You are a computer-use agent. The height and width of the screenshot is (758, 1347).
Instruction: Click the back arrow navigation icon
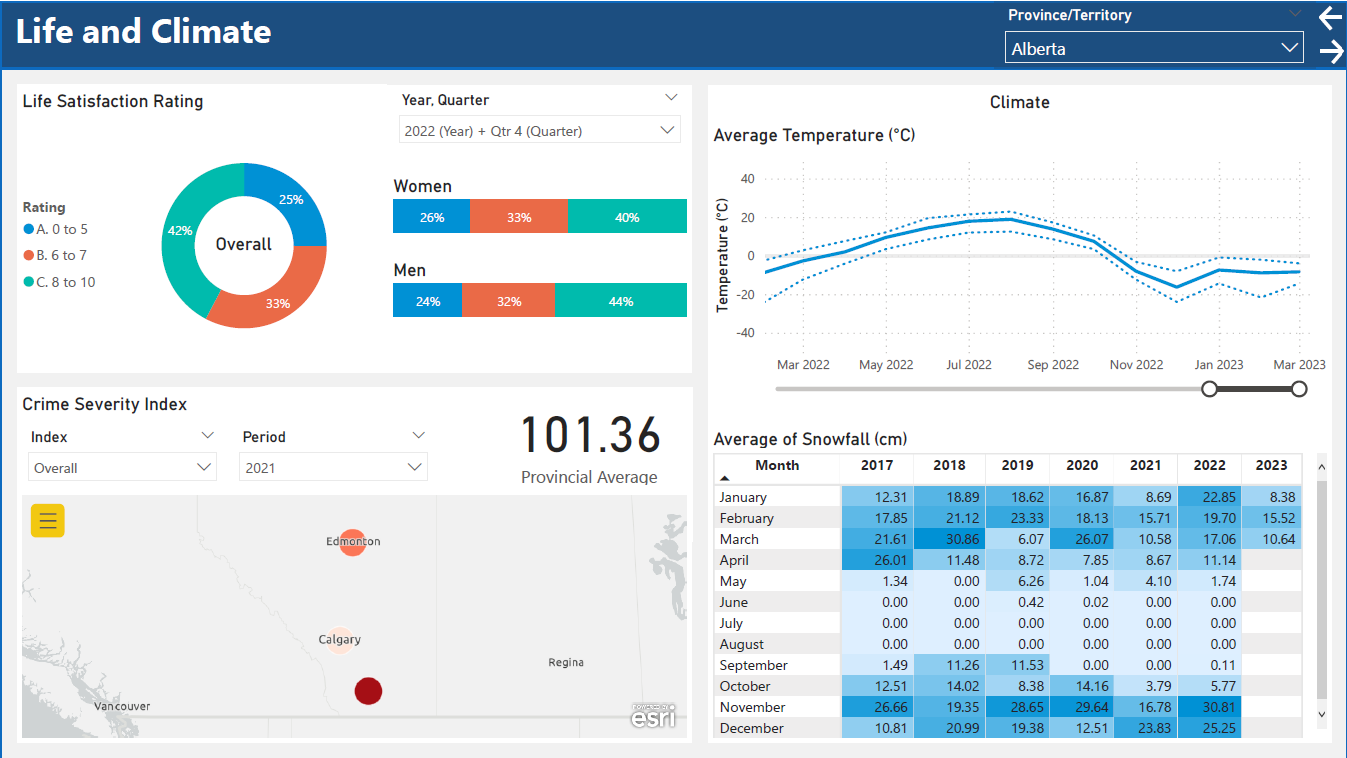pyautogui.click(x=1330, y=18)
